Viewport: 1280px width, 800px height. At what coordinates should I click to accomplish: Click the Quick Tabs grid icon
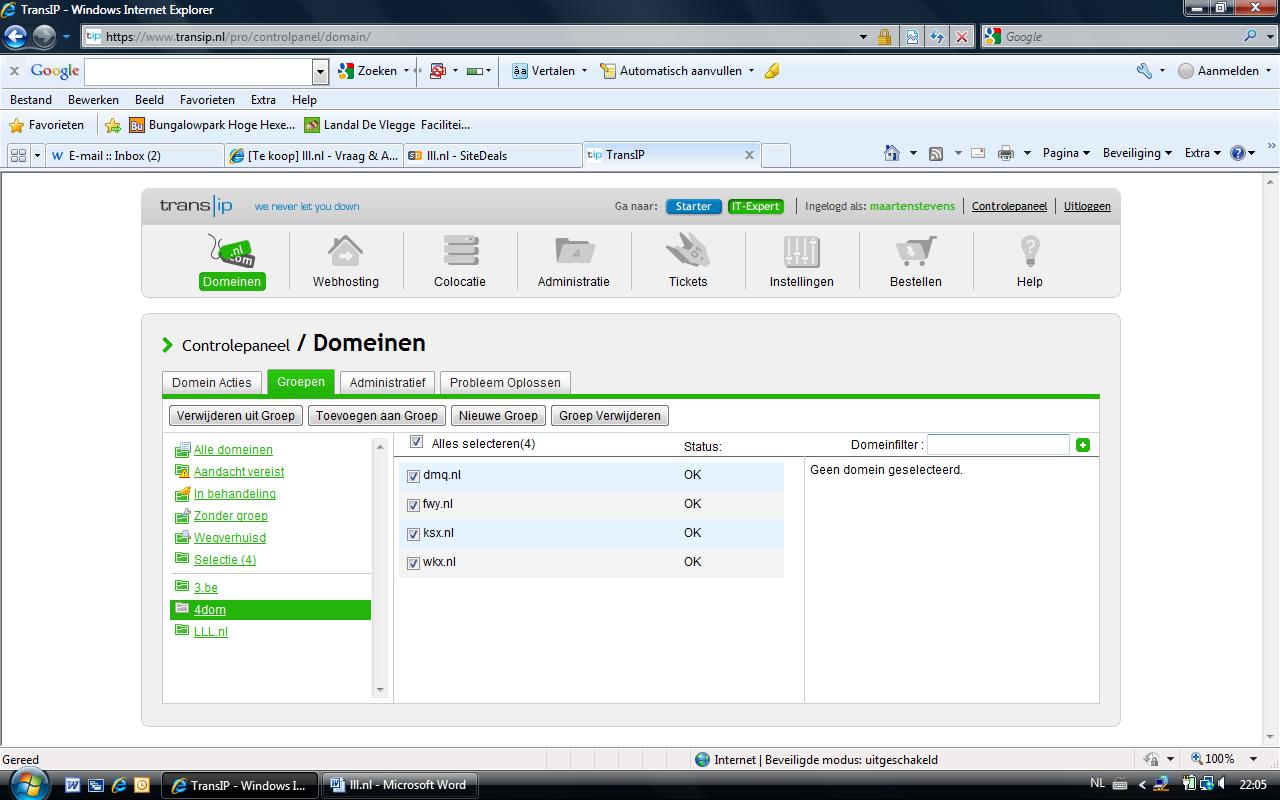tap(18, 155)
